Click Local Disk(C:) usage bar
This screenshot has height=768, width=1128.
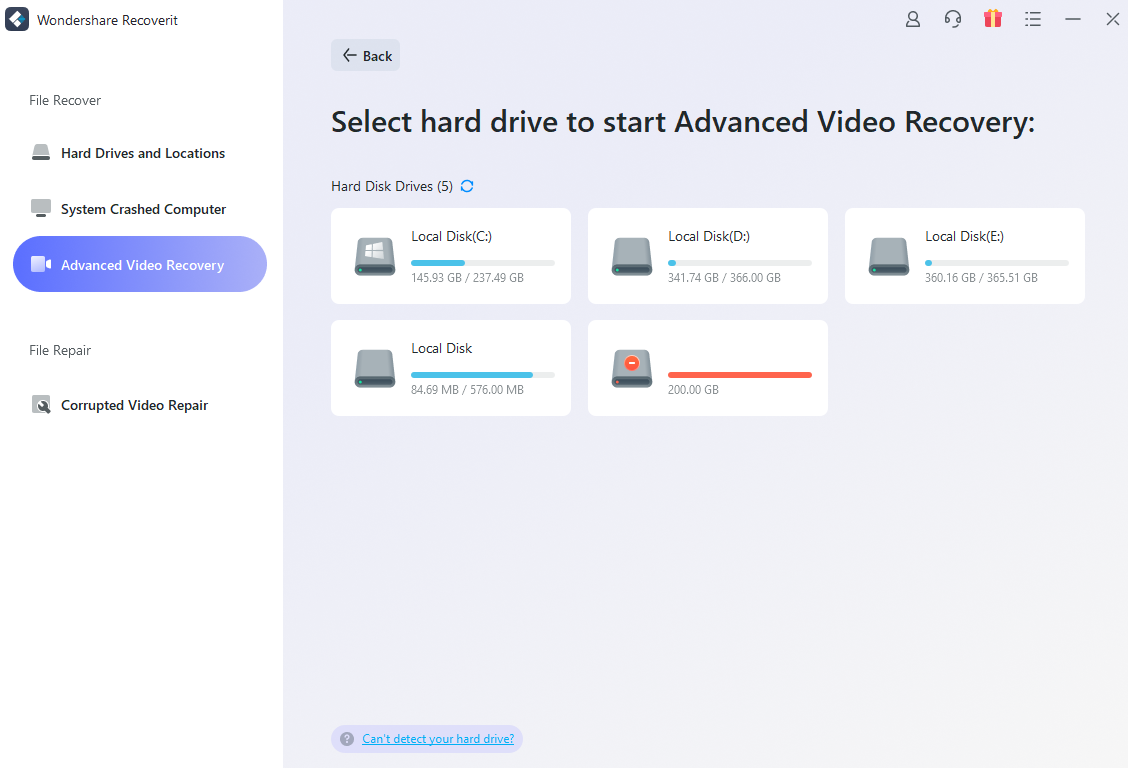tap(483, 263)
